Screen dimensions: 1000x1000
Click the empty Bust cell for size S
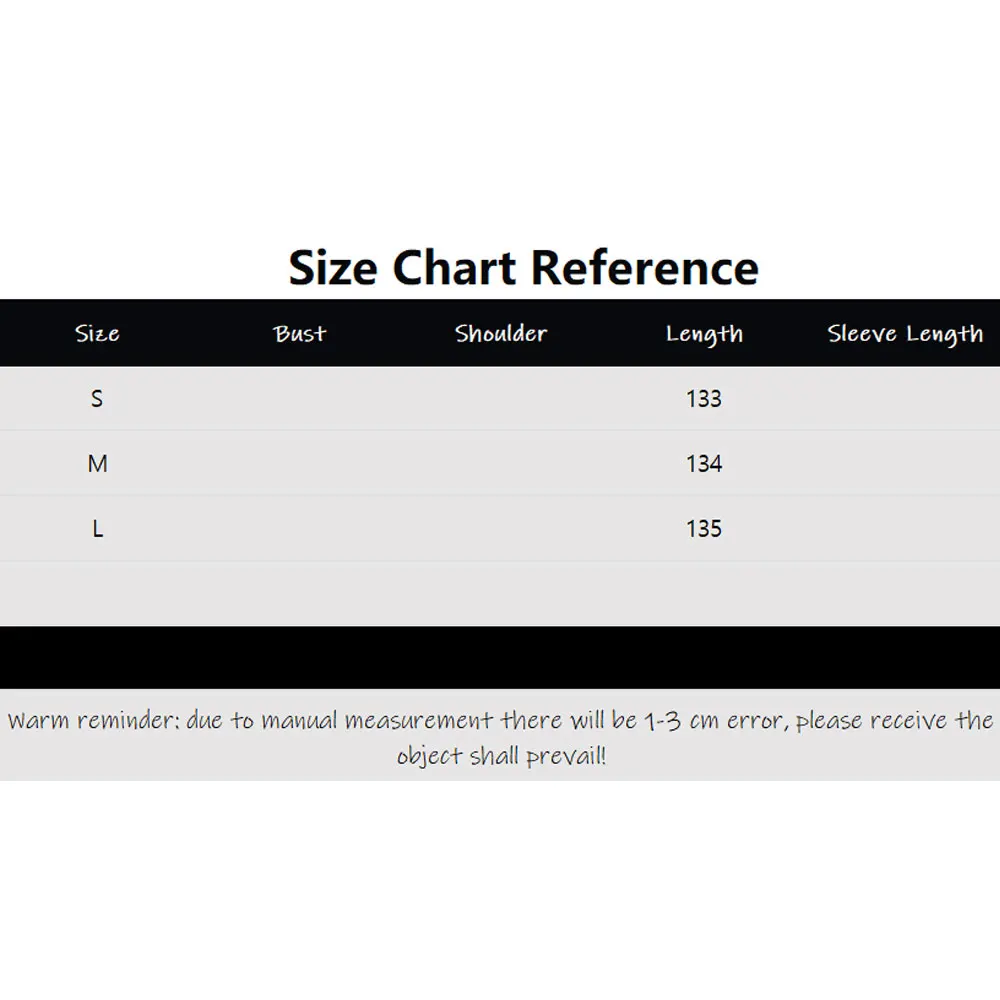[300, 399]
